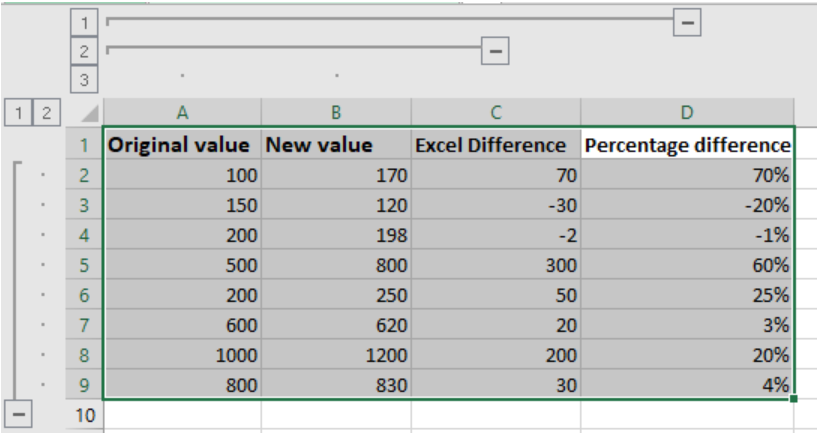The width and height of the screenshot is (817, 433).
Task: Click the fill handle at selection corner
Action: coord(793,399)
